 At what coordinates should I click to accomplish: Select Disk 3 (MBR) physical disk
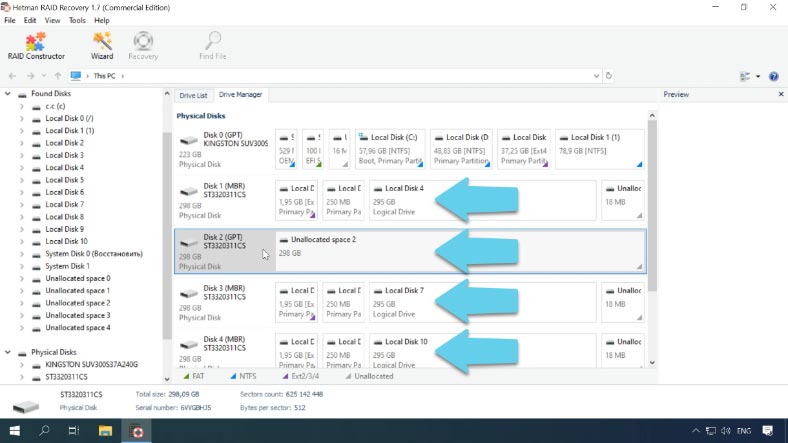[224, 303]
